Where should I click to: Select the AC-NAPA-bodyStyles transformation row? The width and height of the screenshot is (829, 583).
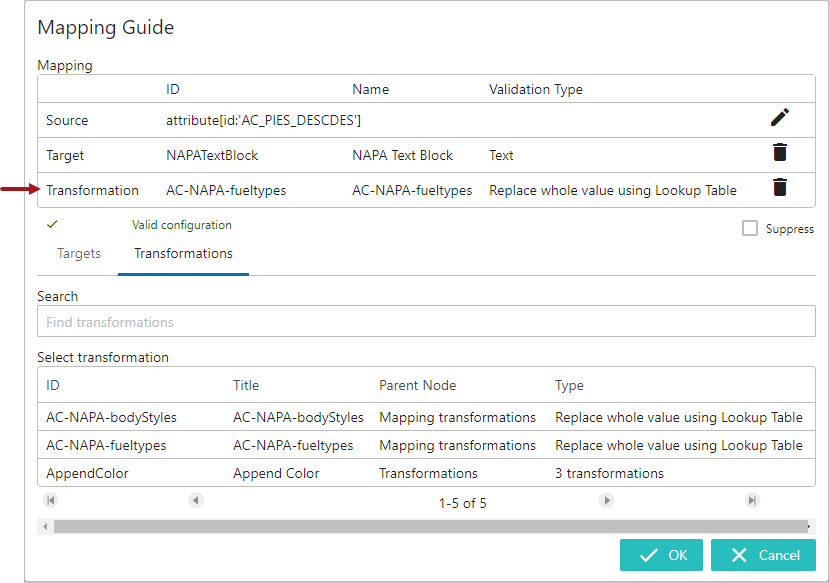coord(300,417)
